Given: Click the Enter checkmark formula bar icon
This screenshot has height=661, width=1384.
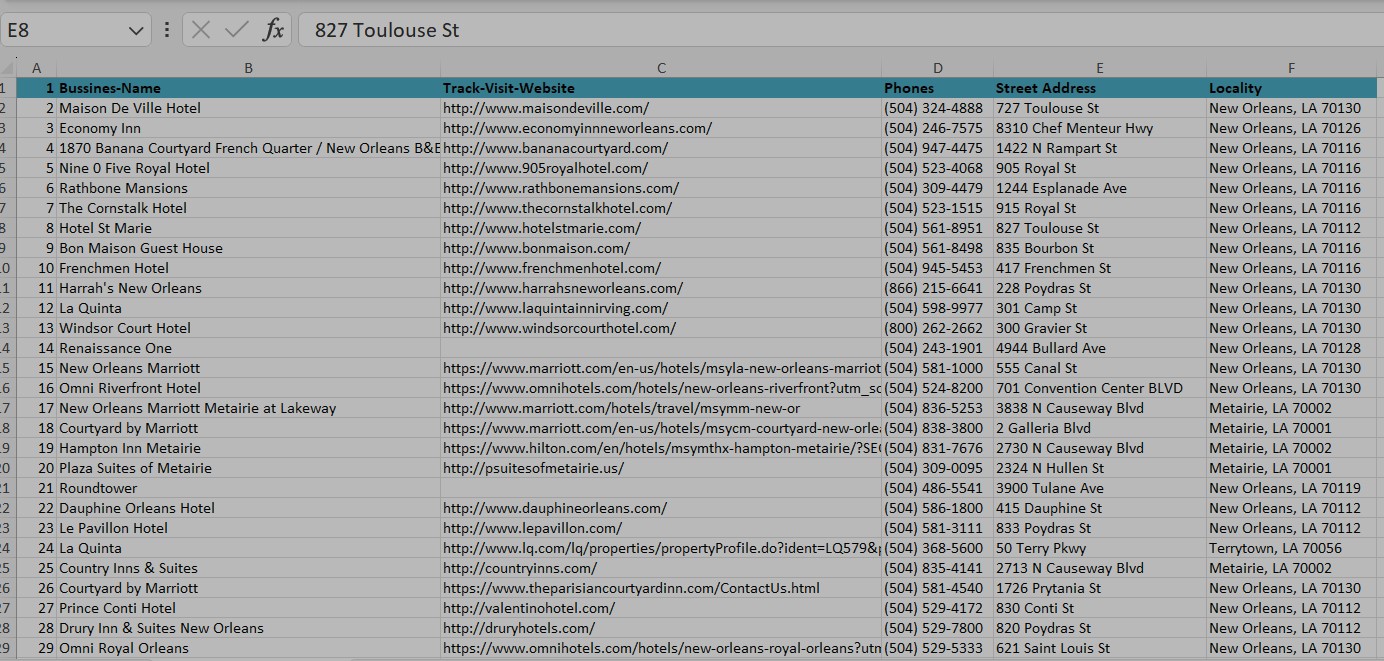Looking at the screenshot, I should (236, 30).
